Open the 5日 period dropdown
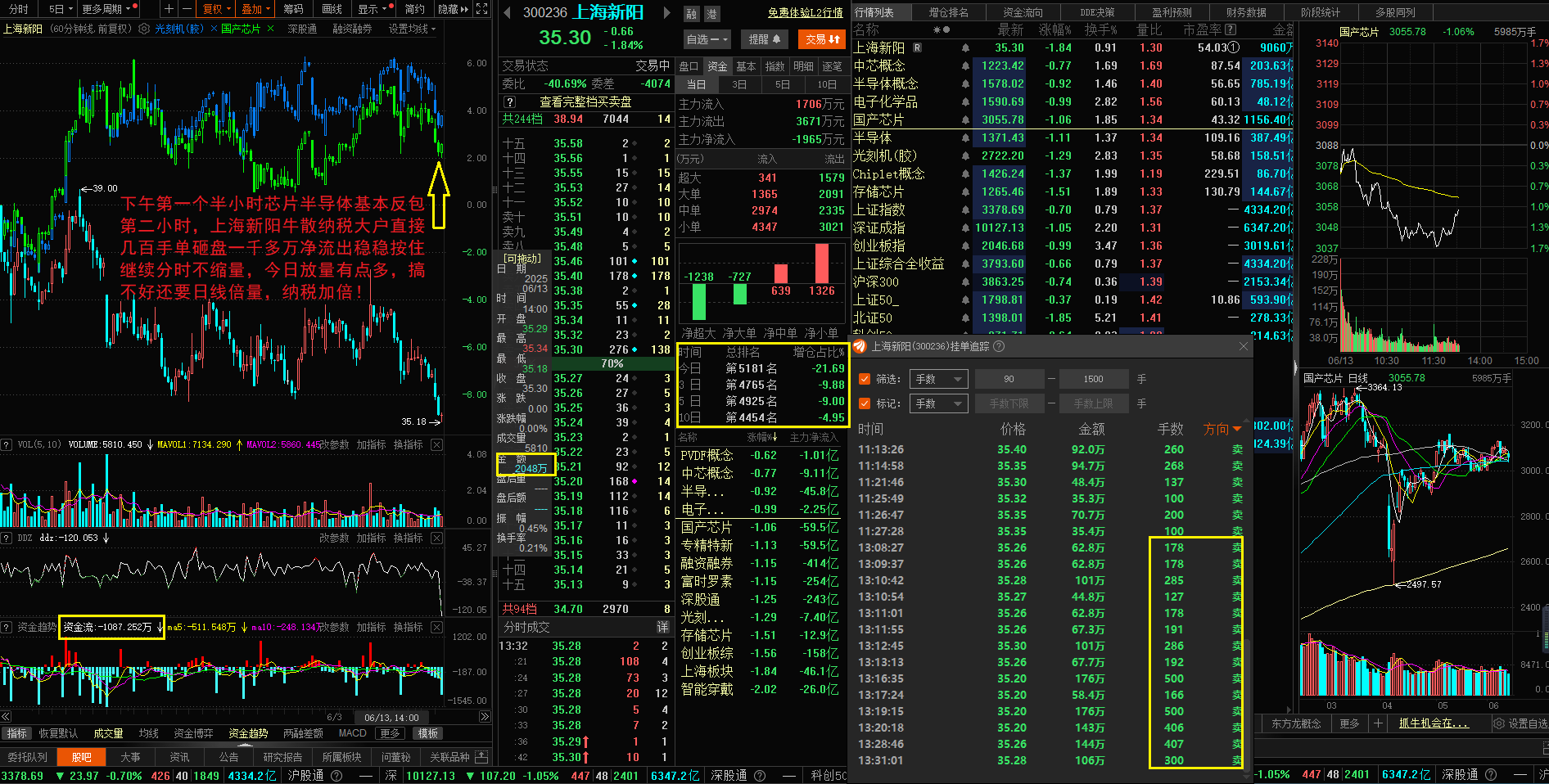 point(60,9)
